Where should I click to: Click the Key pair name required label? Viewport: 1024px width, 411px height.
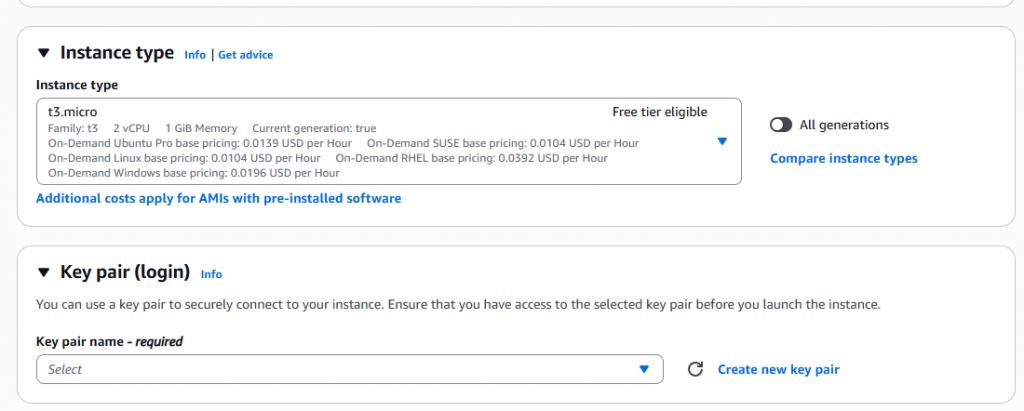point(109,341)
